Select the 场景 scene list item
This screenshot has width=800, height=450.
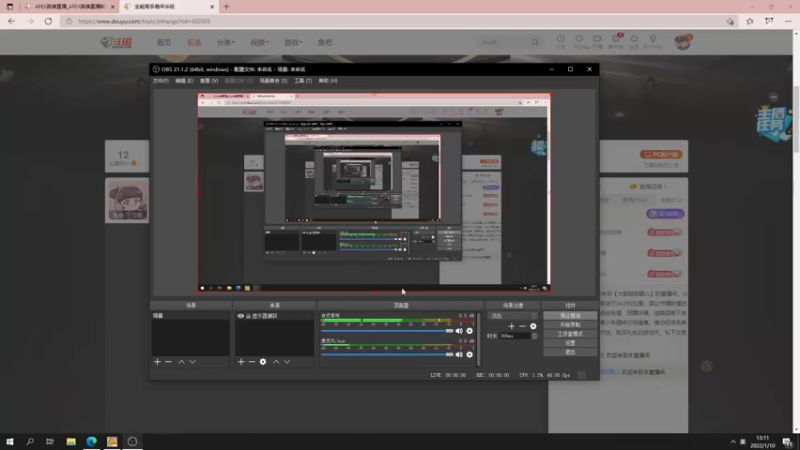(190, 316)
